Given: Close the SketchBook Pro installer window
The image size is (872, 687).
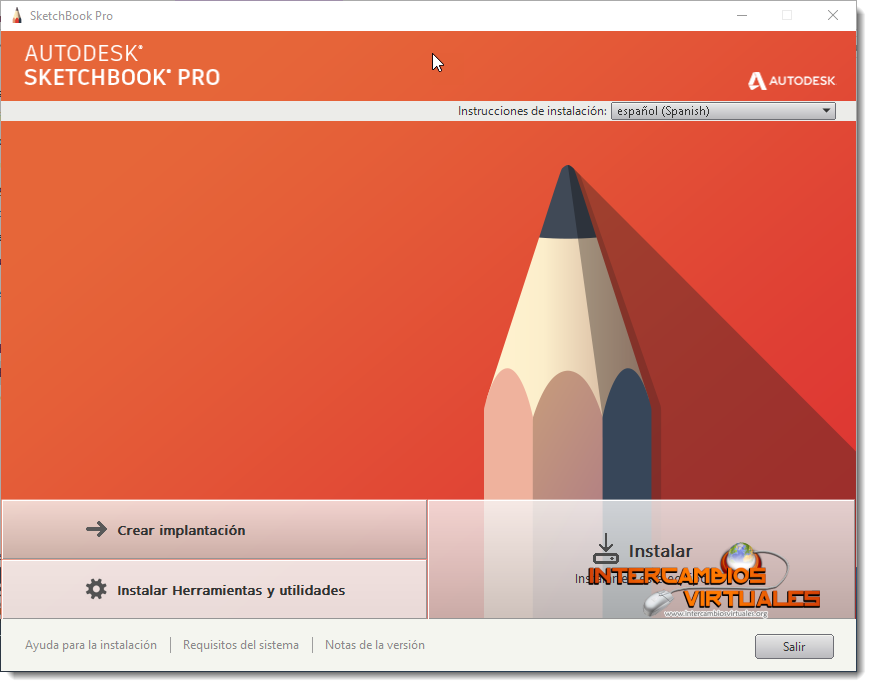Looking at the screenshot, I should [x=833, y=16].
